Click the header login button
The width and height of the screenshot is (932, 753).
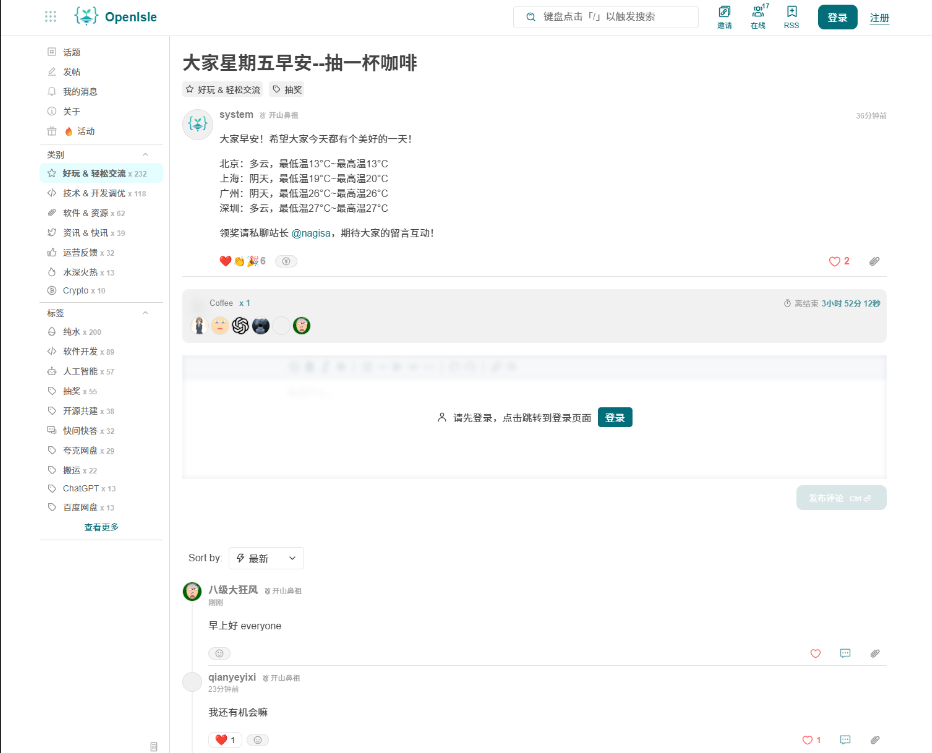[x=837, y=17]
